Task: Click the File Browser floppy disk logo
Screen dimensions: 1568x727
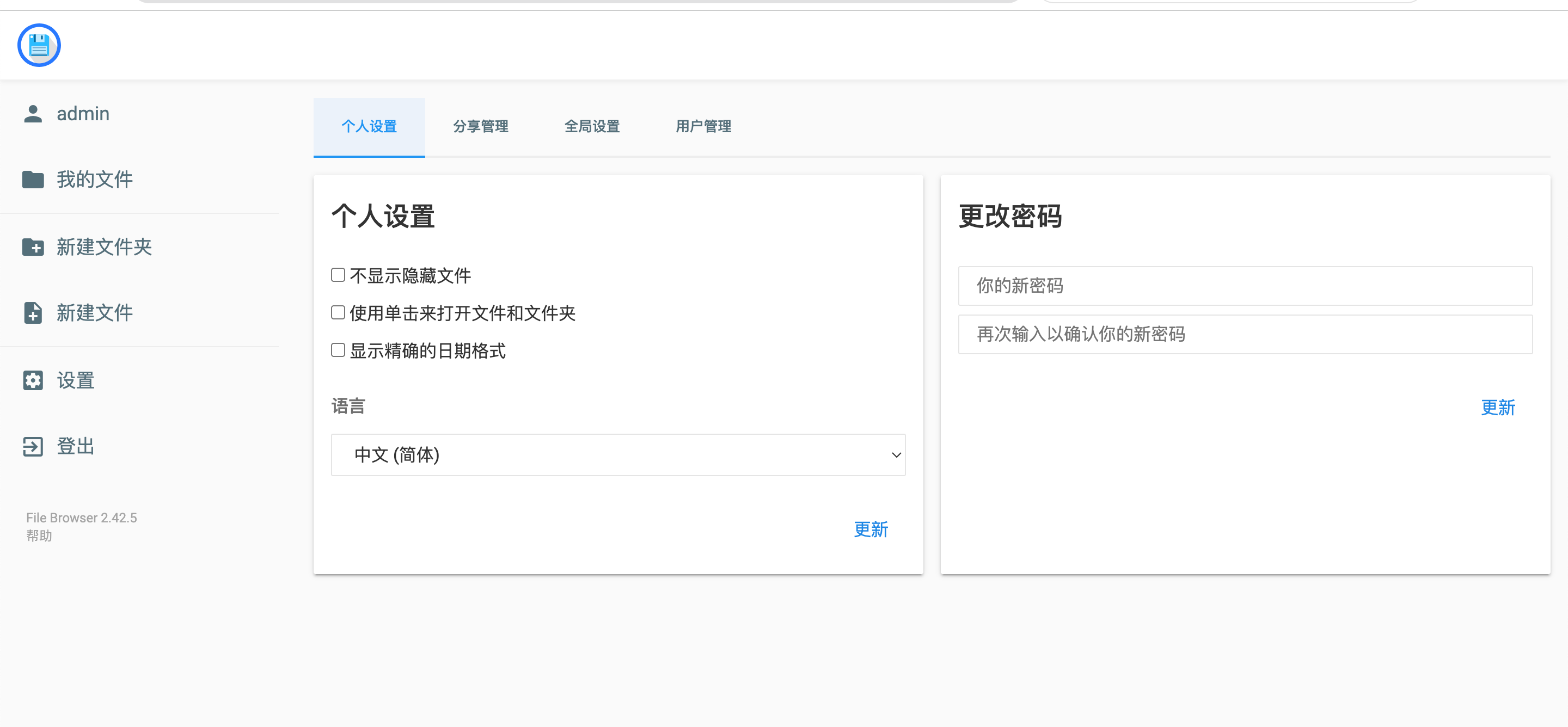Action: [x=39, y=45]
